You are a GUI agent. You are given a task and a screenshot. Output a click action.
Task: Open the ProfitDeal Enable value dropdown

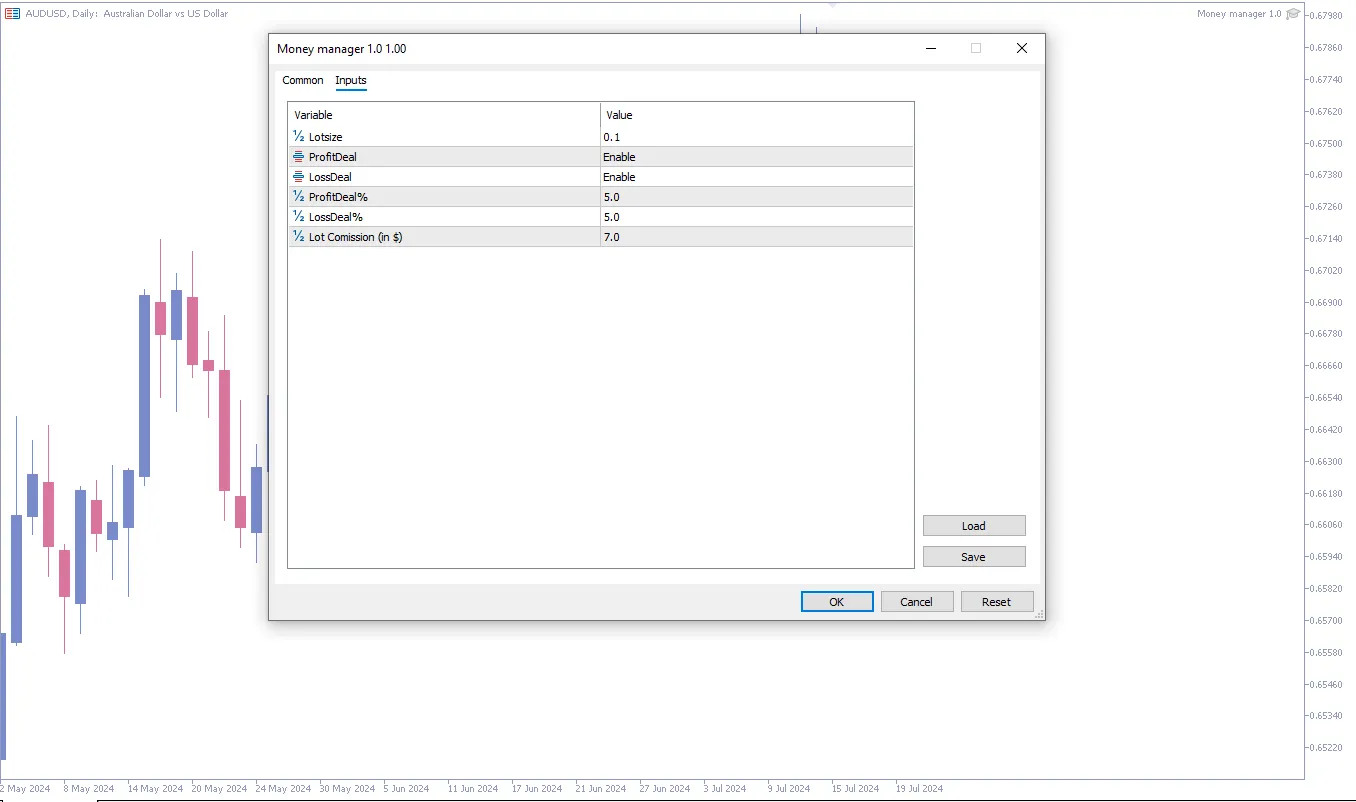pyautogui.click(x=756, y=157)
